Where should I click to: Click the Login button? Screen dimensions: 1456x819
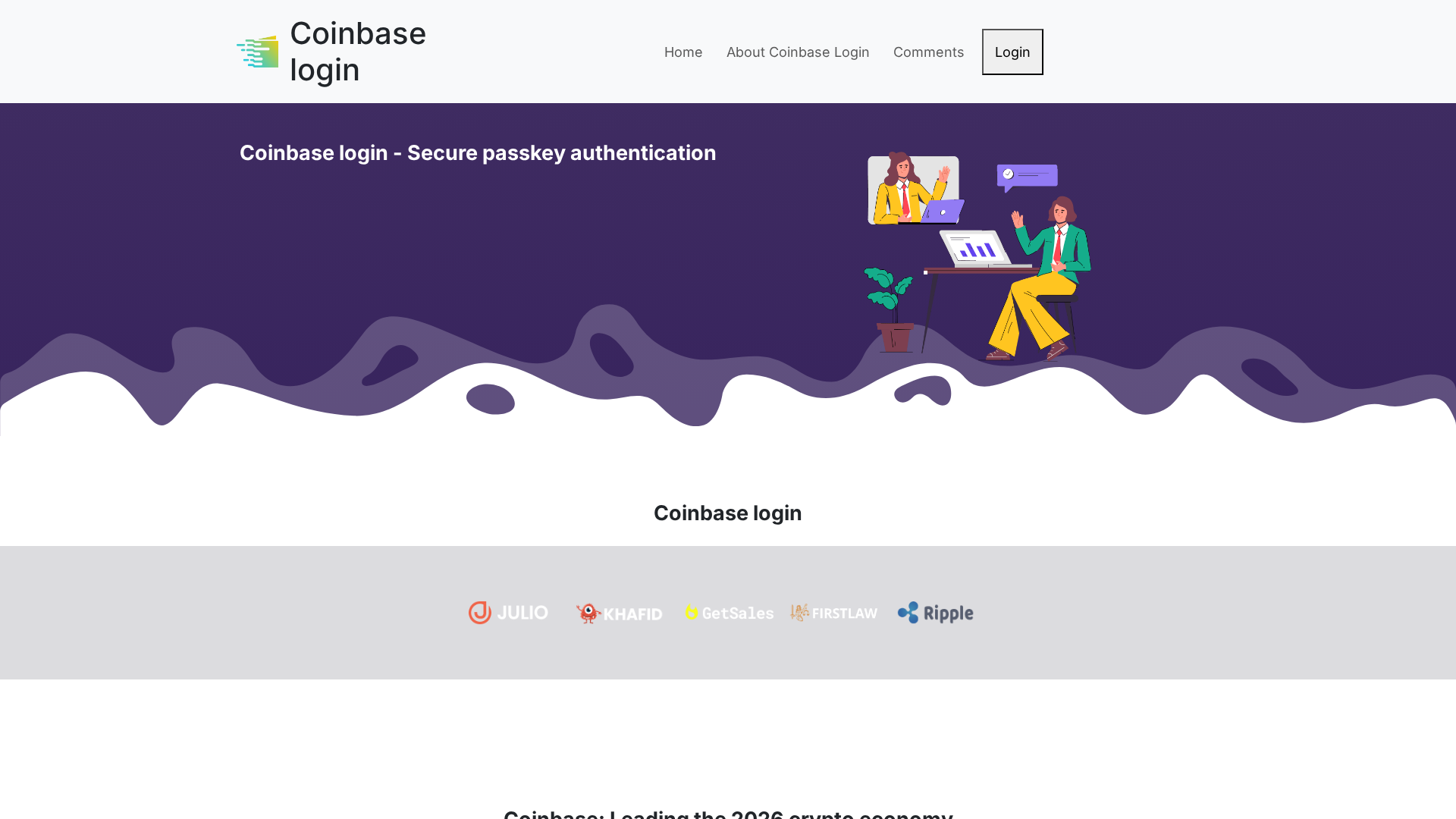tap(1012, 52)
